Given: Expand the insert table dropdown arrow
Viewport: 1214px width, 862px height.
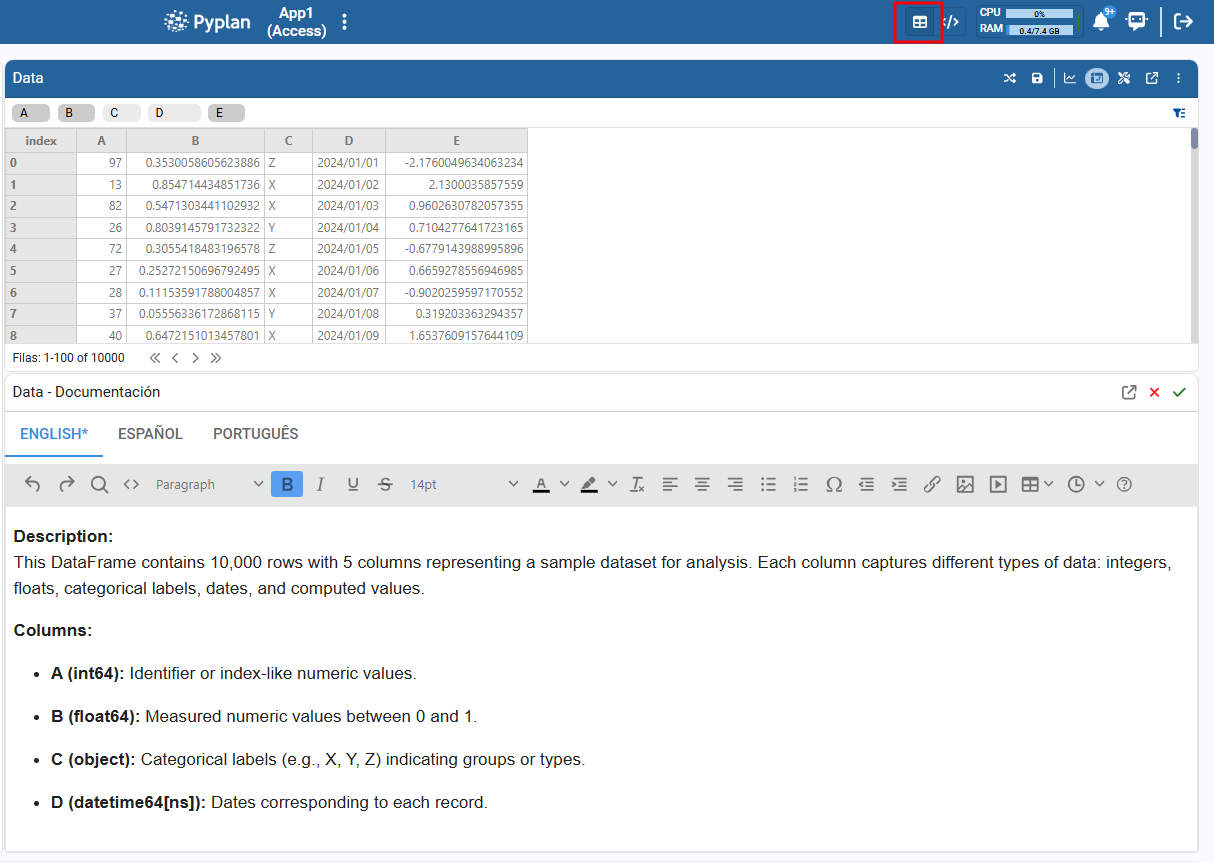Looking at the screenshot, I should click(1048, 484).
